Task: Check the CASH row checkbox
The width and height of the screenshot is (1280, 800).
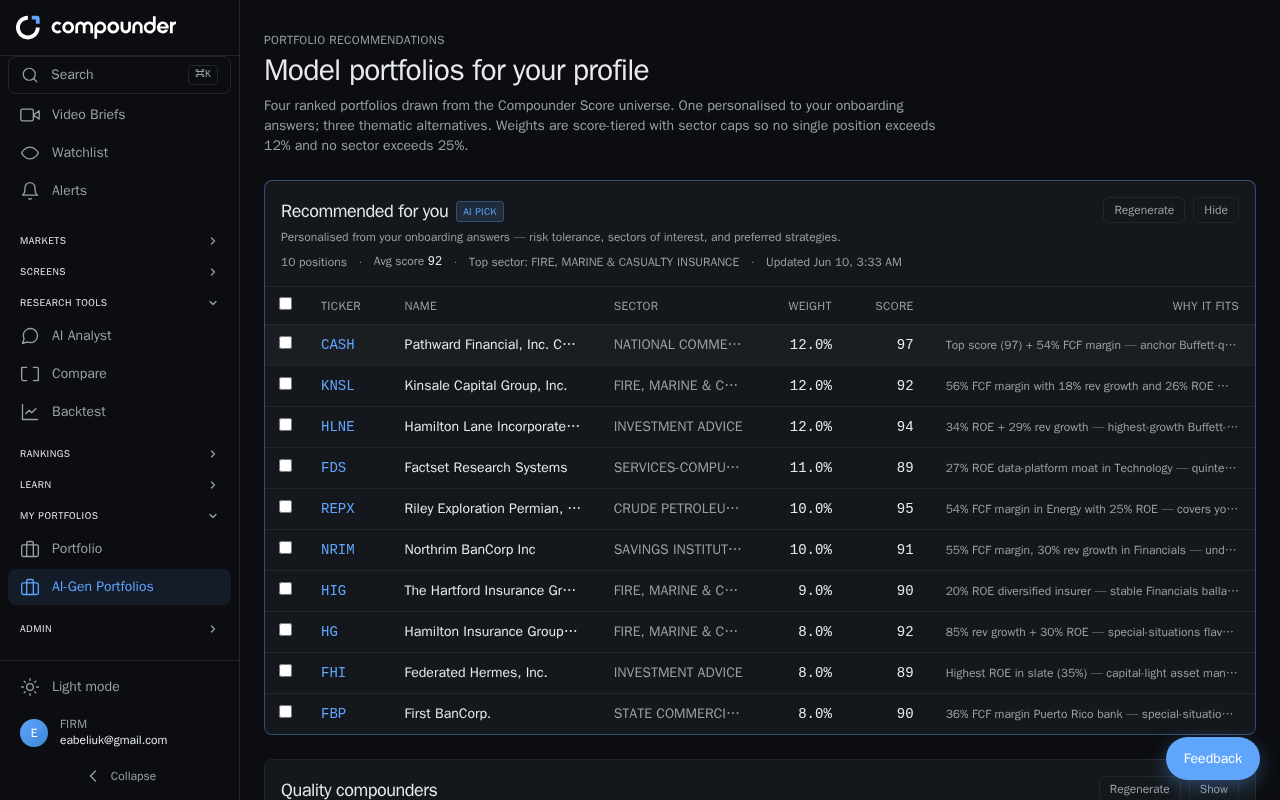Action: coord(286,343)
